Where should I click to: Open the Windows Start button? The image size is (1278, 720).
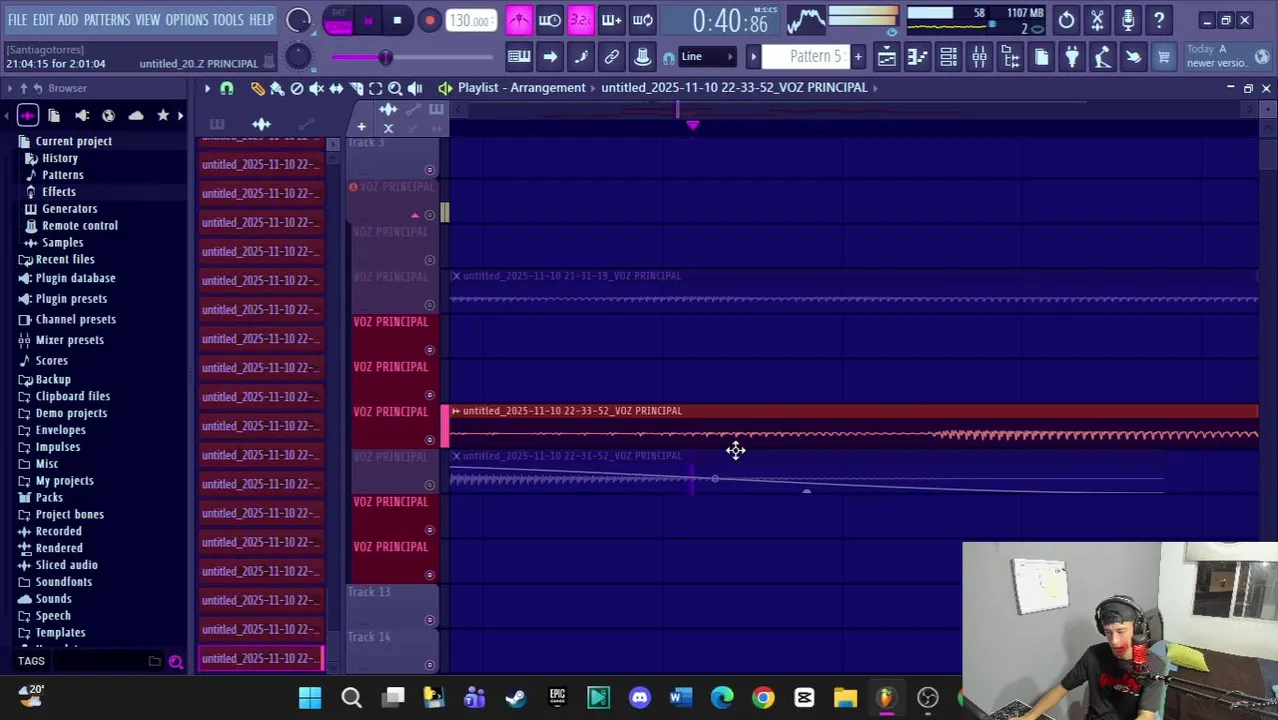click(309, 697)
